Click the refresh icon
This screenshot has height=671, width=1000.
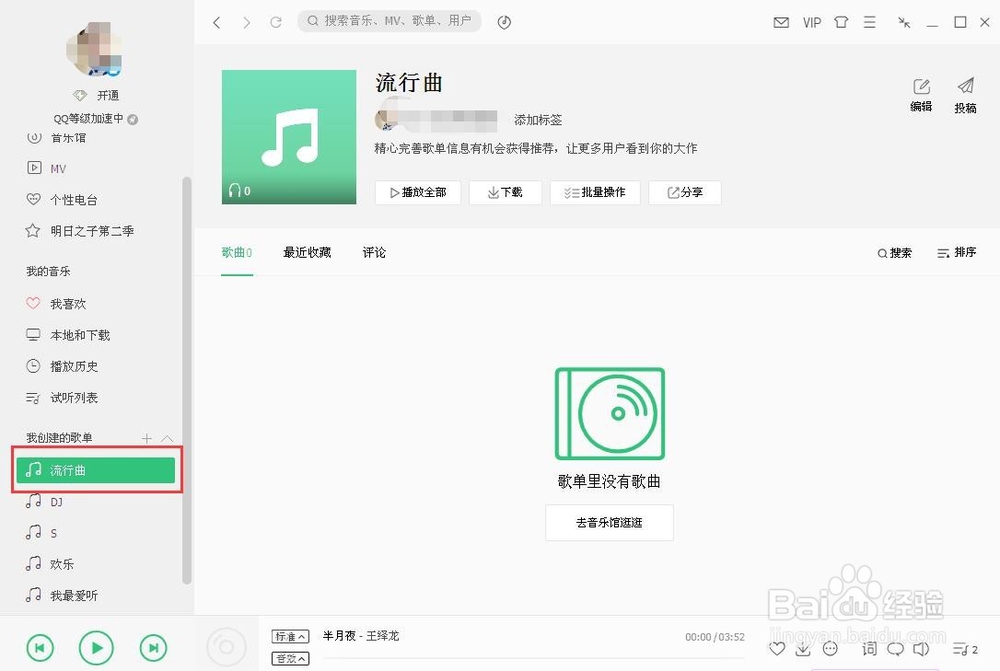(x=276, y=22)
